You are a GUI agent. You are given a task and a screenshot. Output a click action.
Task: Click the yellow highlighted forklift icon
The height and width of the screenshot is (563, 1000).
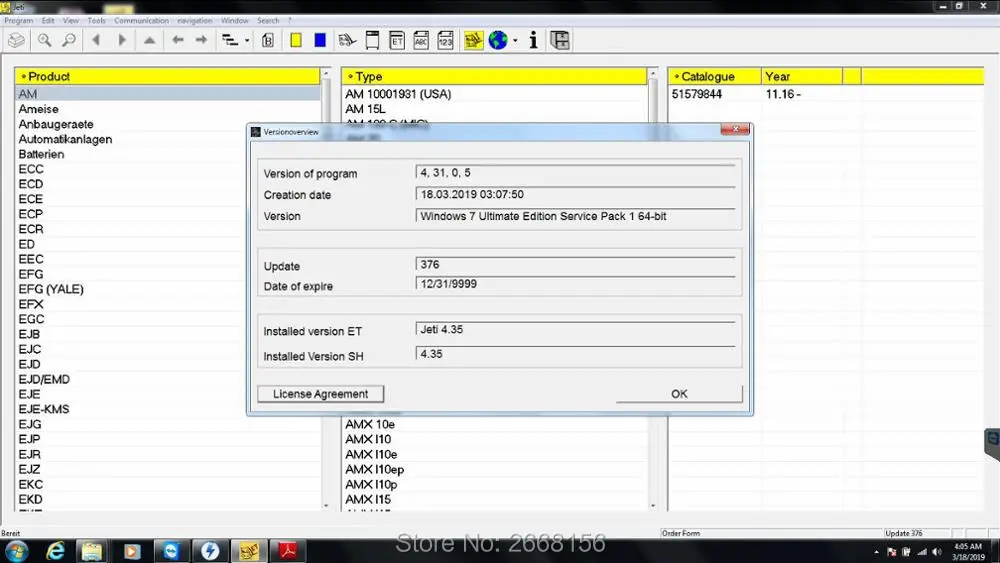[x=473, y=41]
